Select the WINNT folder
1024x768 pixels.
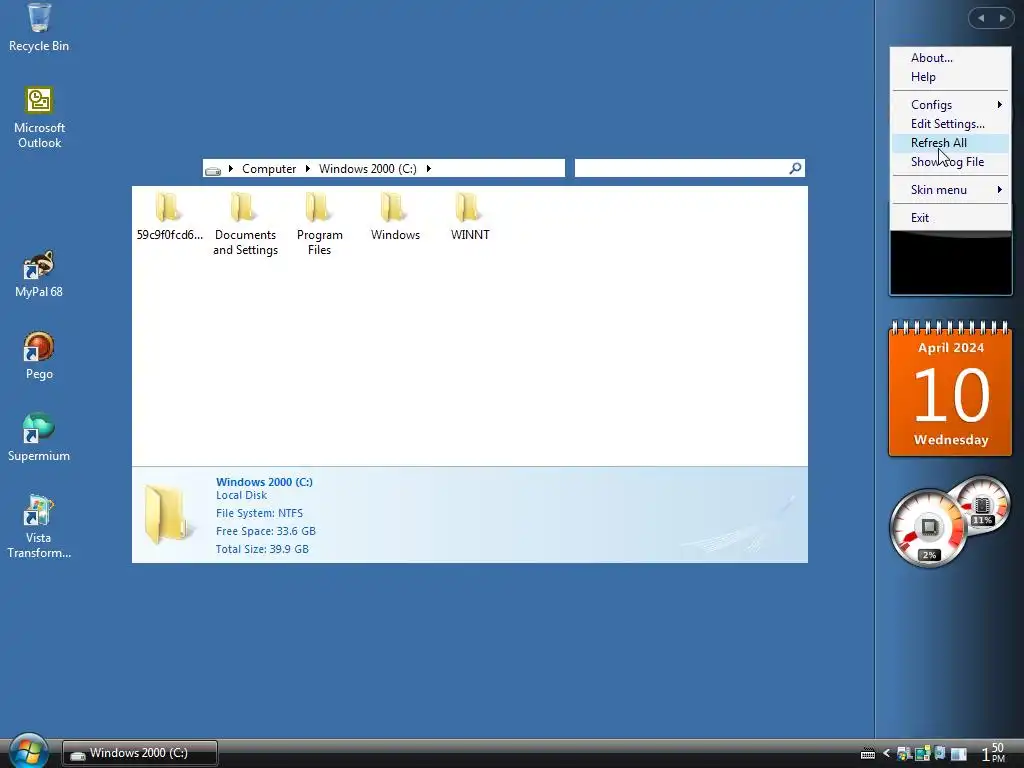point(470,217)
